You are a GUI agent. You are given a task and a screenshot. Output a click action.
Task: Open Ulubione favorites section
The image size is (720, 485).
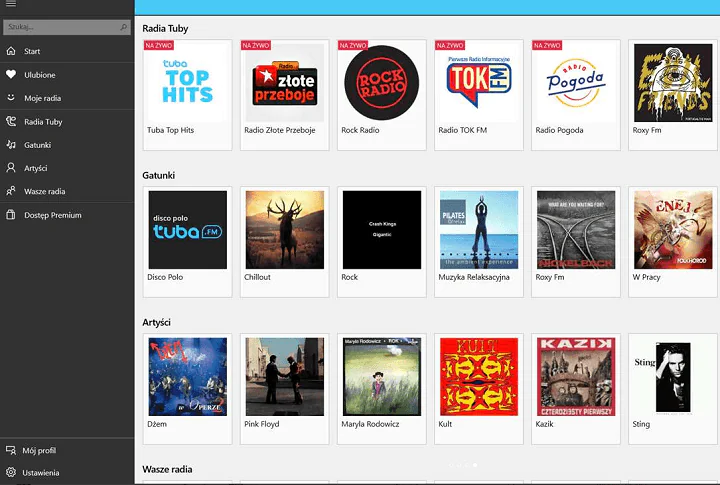click(x=67, y=74)
